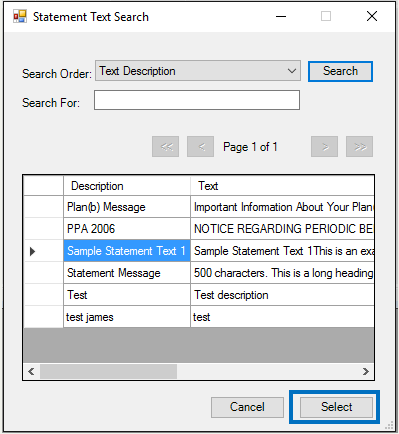Image resolution: width=399 pixels, height=434 pixels.
Task: Jump to last page with >> button
Action: (359, 147)
